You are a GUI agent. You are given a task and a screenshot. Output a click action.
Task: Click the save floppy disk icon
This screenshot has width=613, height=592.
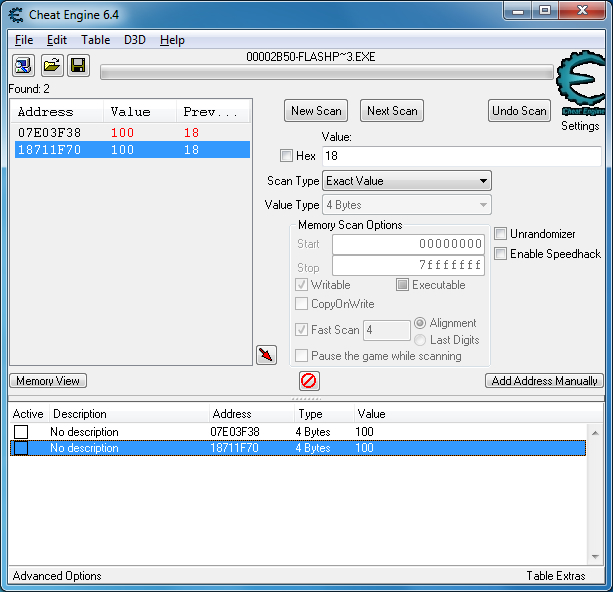79,65
